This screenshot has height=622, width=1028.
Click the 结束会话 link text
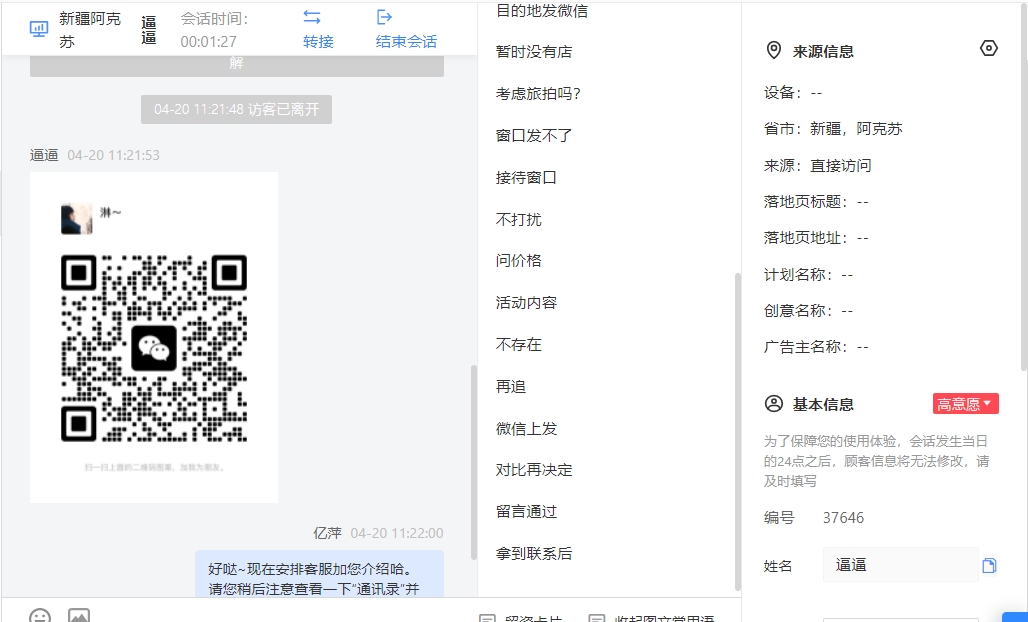tap(406, 42)
